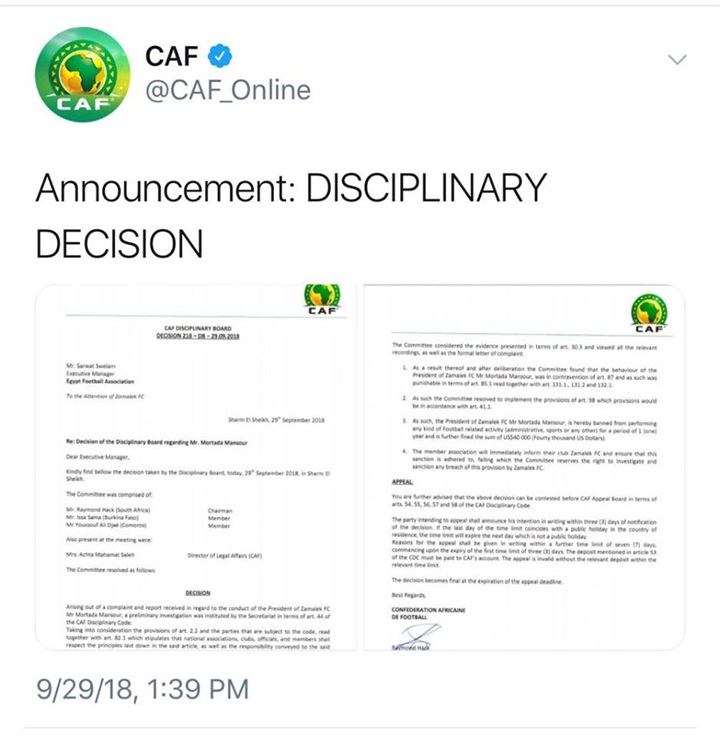Open the CAF profile avatar
The width and height of the screenshot is (720, 736).
pyautogui.click(x=82, y=74)
